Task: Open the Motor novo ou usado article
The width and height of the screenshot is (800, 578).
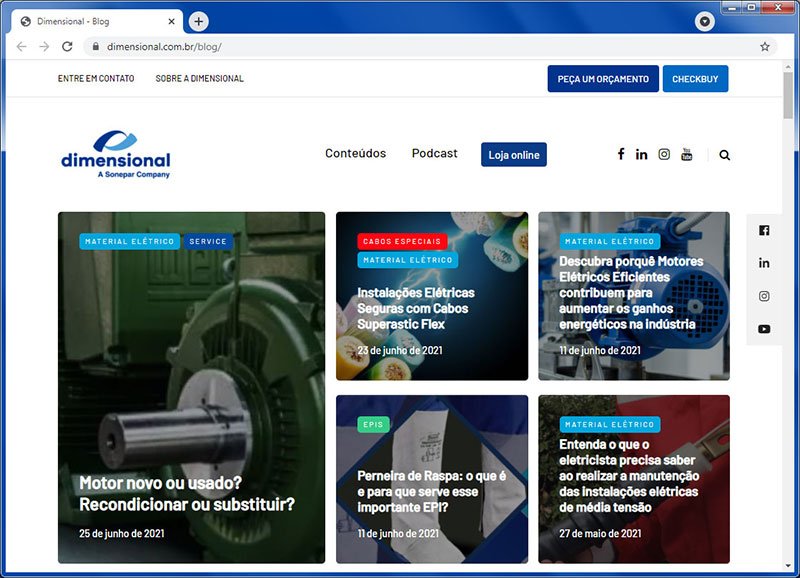Action: [x=187, y=494]
